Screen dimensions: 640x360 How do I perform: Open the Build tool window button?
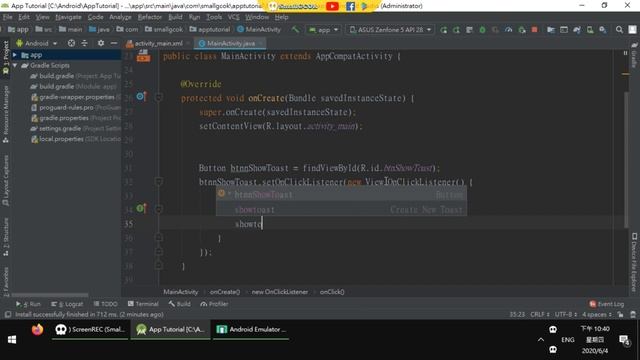[x=180, y=304]
